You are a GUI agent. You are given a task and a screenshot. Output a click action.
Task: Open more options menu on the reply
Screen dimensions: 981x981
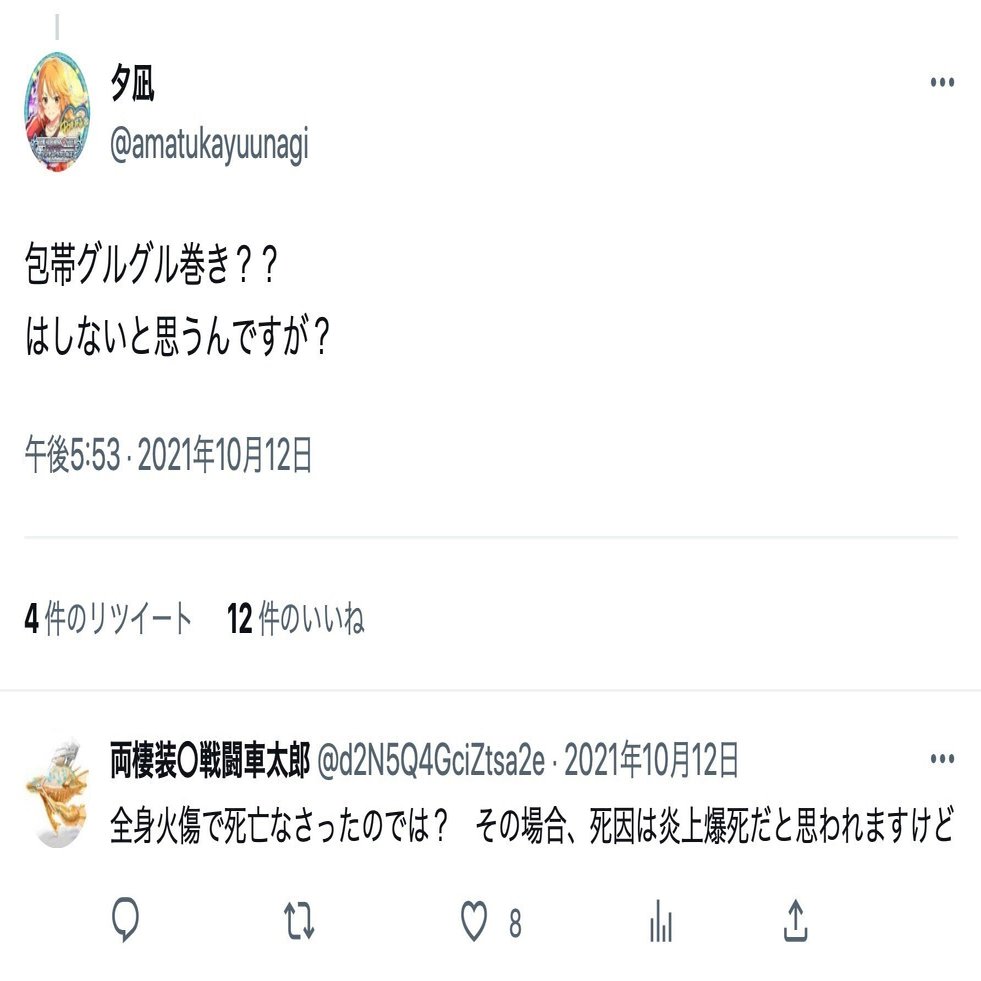click(x=942, y=759)
